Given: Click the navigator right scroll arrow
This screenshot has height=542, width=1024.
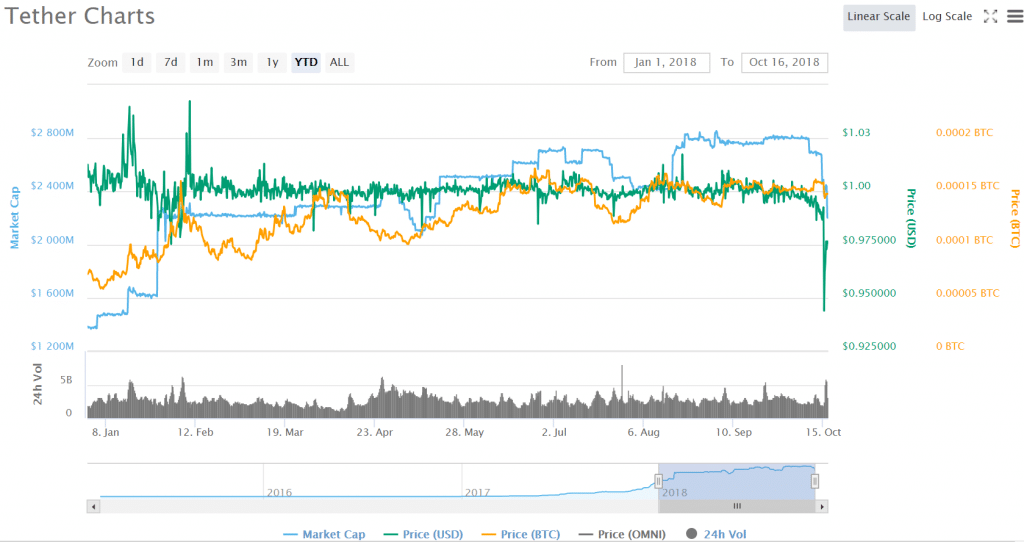Looking at the screenshot, I should pyautogui.click(x=822, y=507).
